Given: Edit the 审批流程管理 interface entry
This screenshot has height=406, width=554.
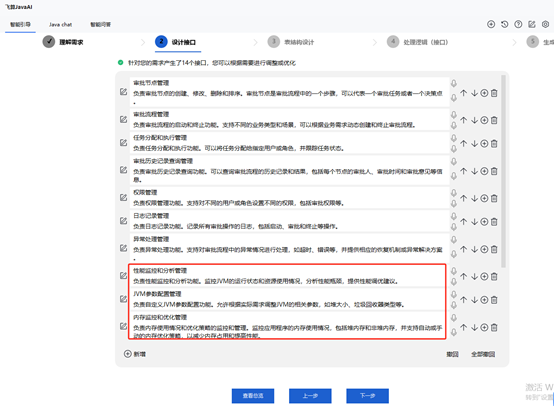Looking at the screenshot, I should coord(123,119).
